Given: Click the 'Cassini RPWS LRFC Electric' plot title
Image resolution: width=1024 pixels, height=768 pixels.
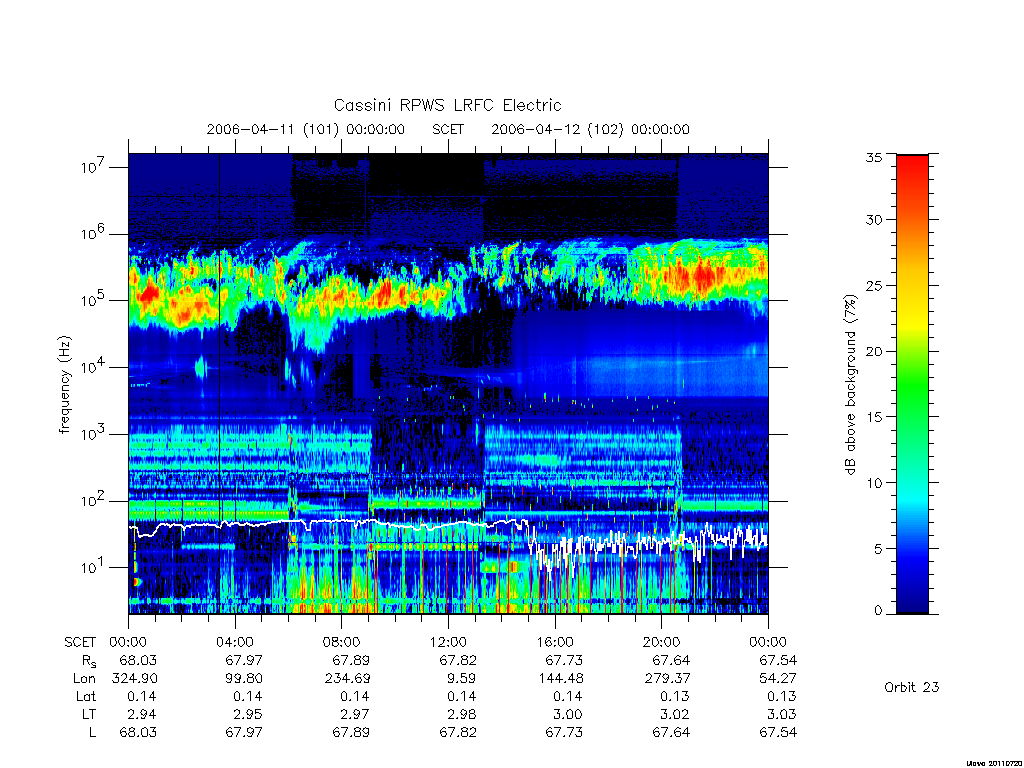Looking at the screenshot, I should tap(447, 105).
